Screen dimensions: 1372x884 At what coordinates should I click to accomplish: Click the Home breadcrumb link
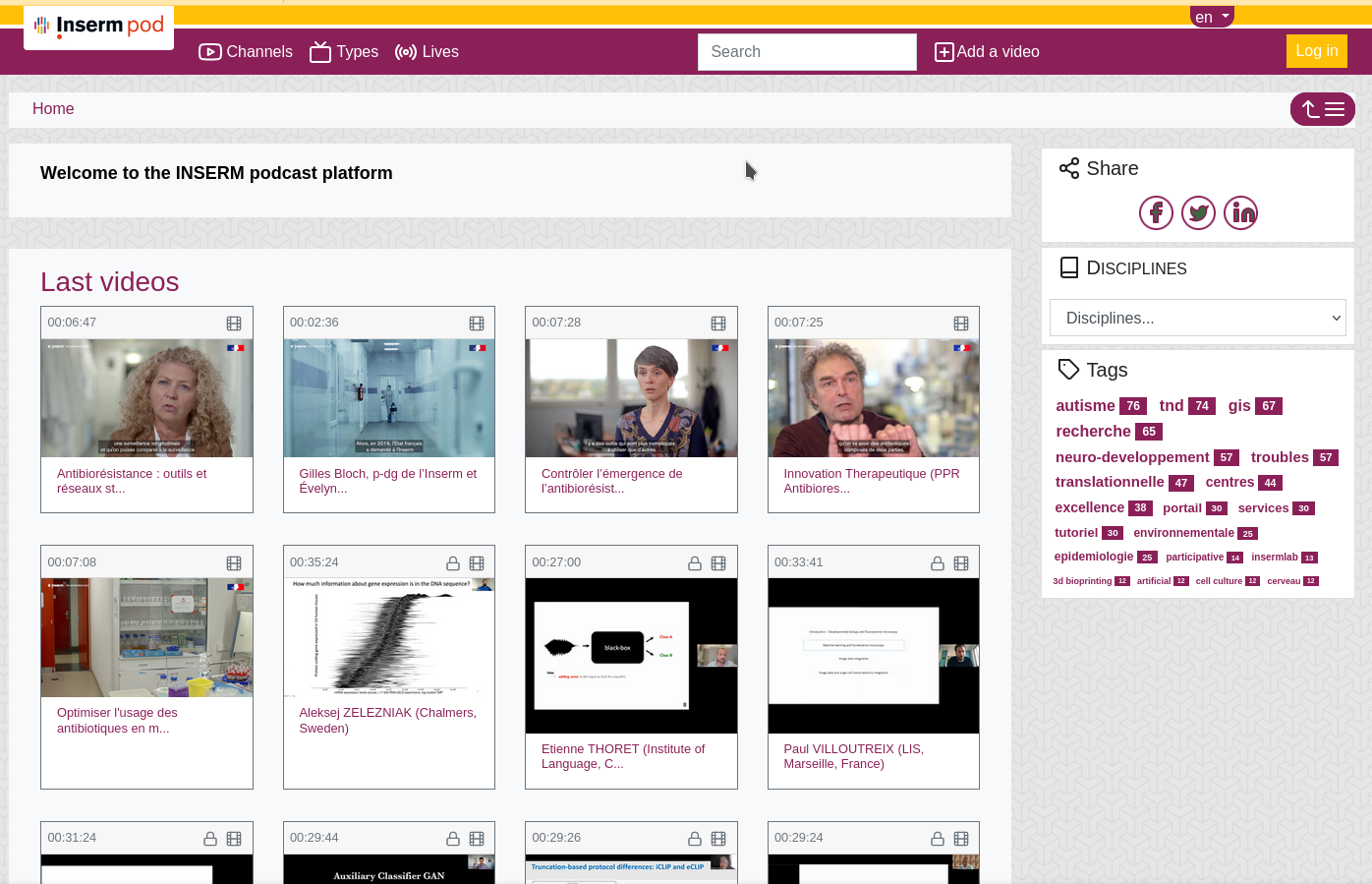tap(53, 109)
